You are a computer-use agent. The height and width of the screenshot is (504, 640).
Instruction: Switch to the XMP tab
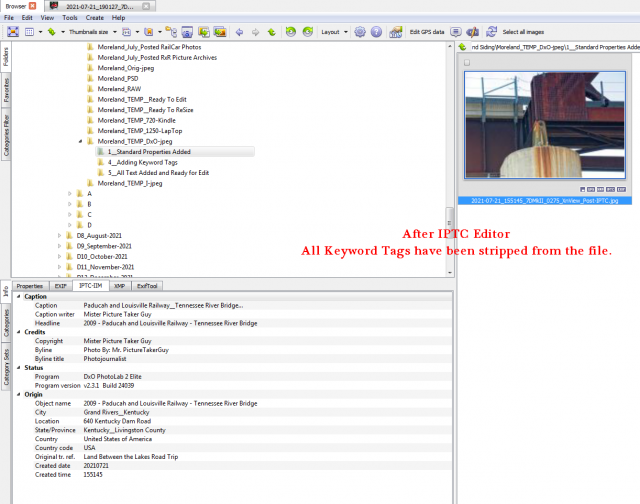click(x=120, y=286)
